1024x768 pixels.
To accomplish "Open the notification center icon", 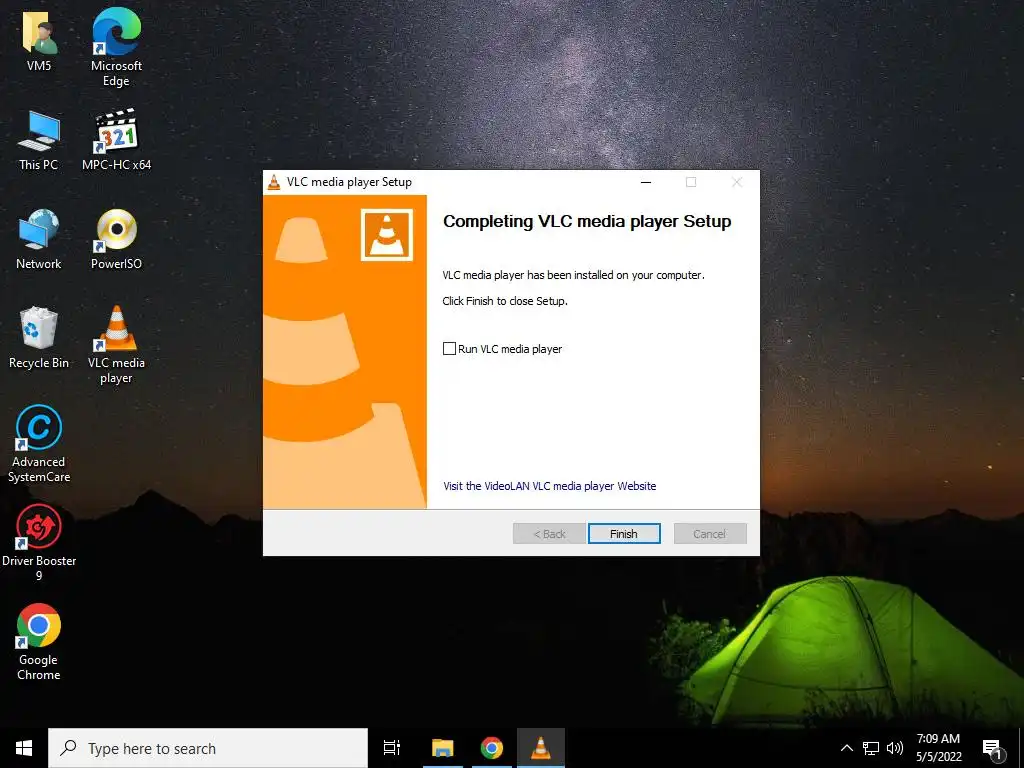I will coord(993,749).
